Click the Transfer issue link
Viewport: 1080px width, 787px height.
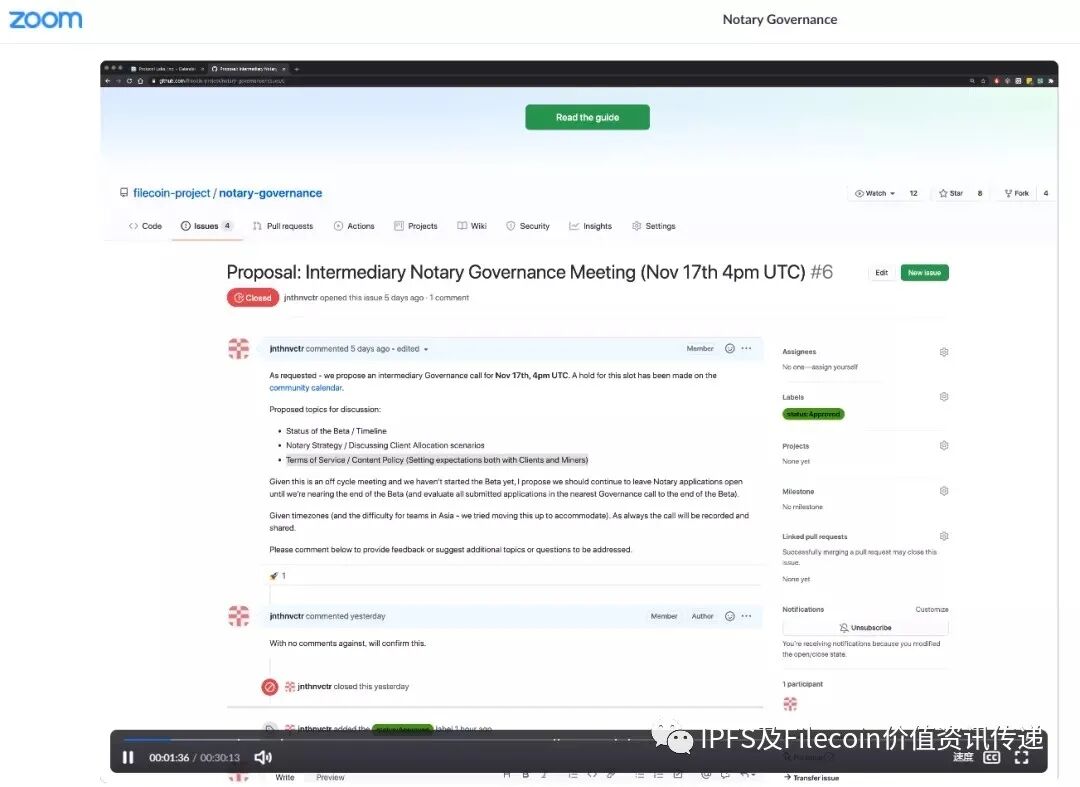811,777
